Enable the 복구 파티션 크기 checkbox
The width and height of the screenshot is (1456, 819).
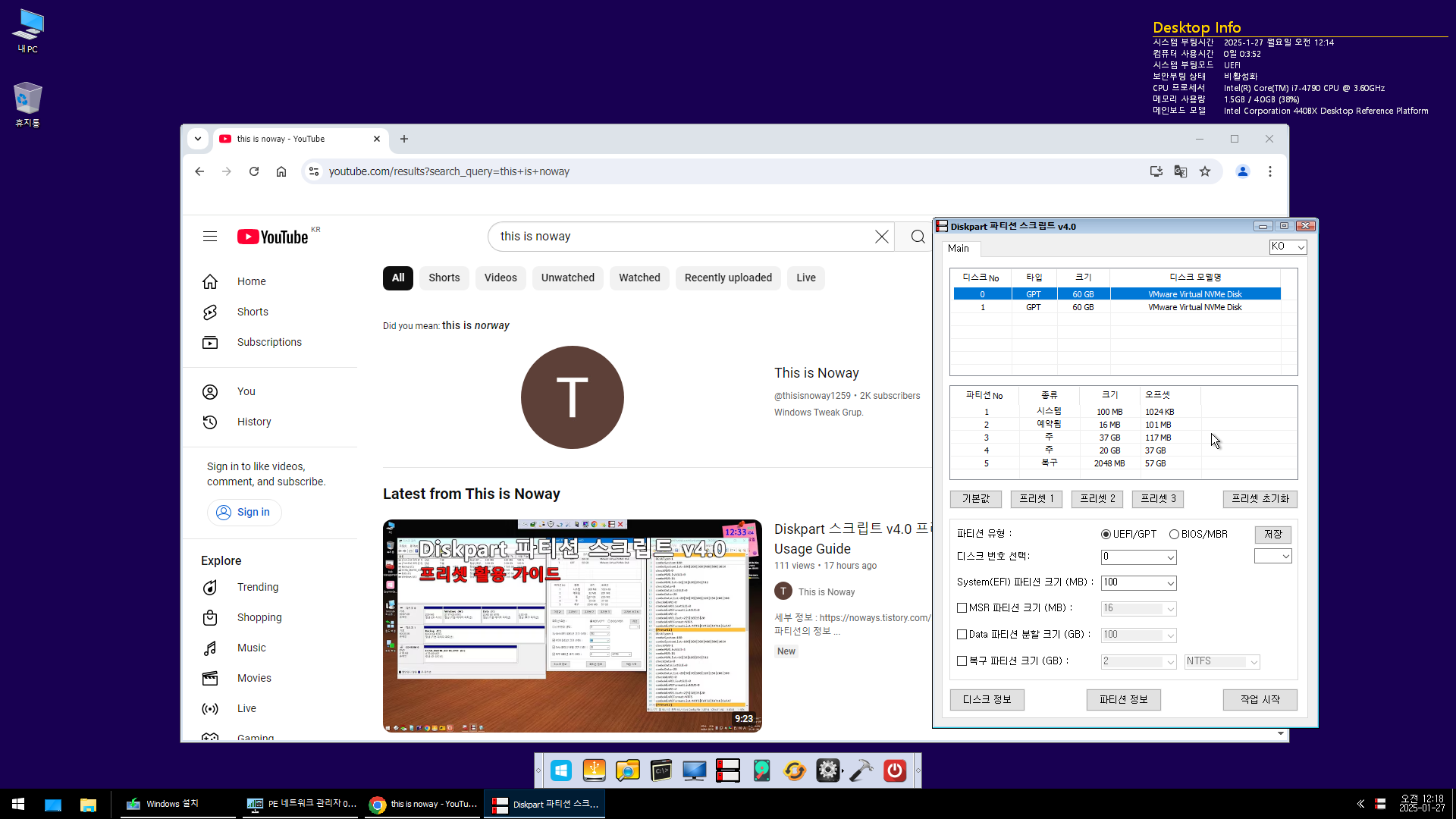click(962, 661)
